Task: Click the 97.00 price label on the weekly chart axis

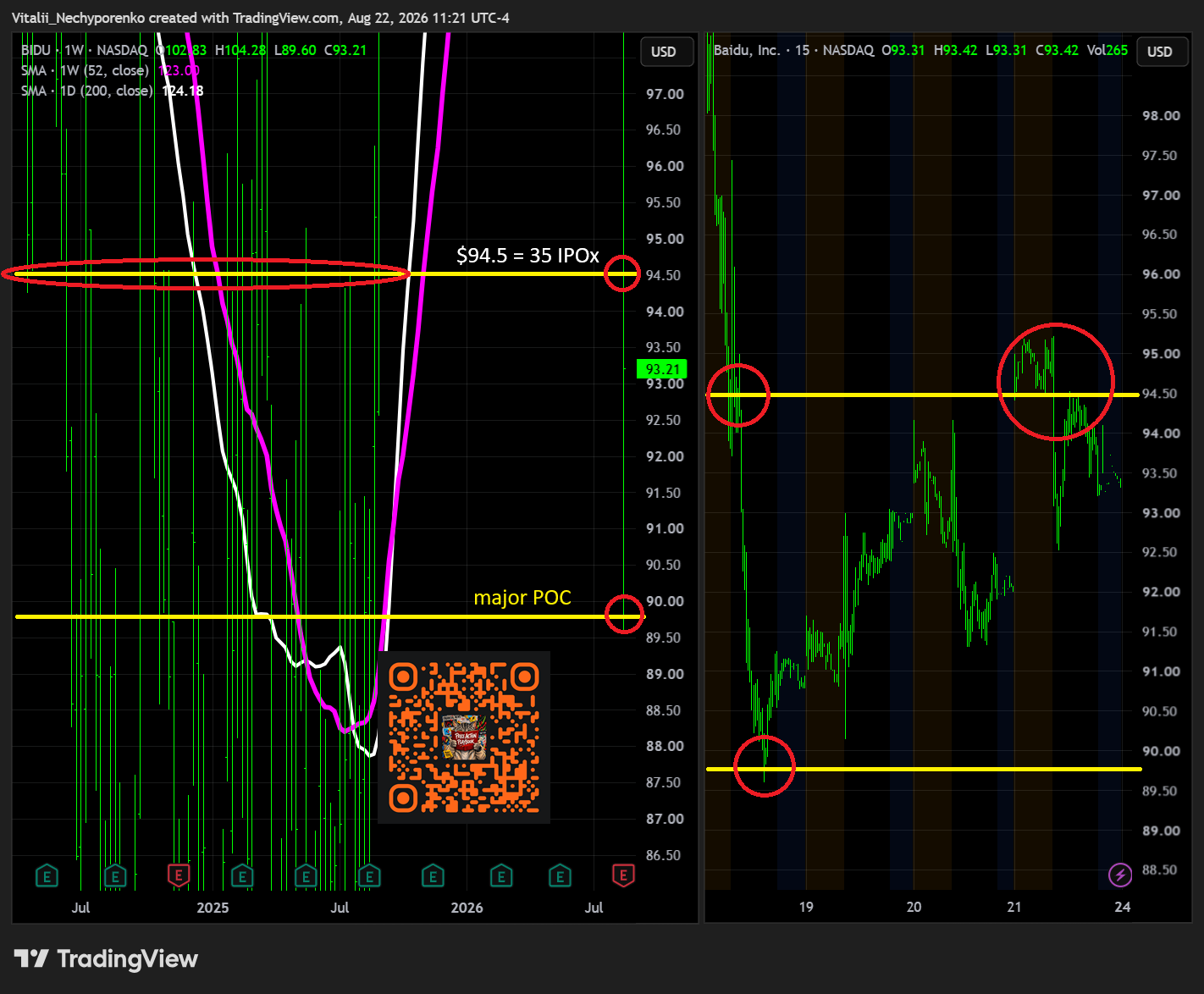Action: tap(665, 94)
